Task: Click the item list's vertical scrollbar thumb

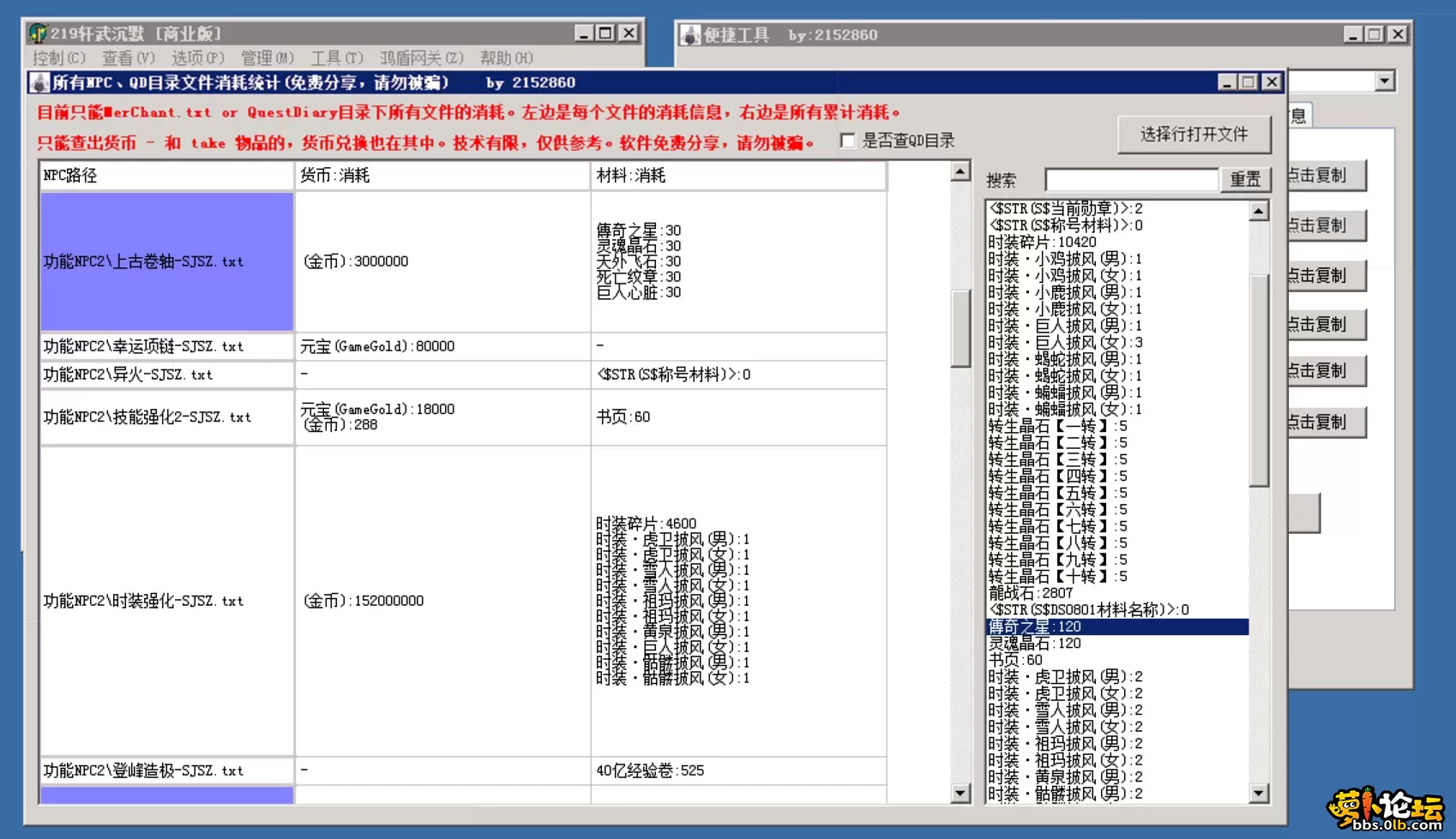Action: click(x=1258, y=381)
